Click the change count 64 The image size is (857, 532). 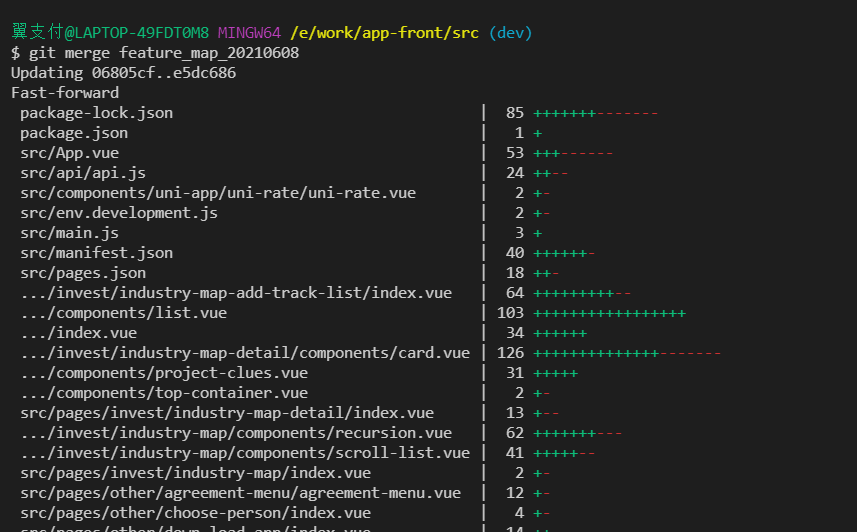pyautogui.click(x=515, y=293)
